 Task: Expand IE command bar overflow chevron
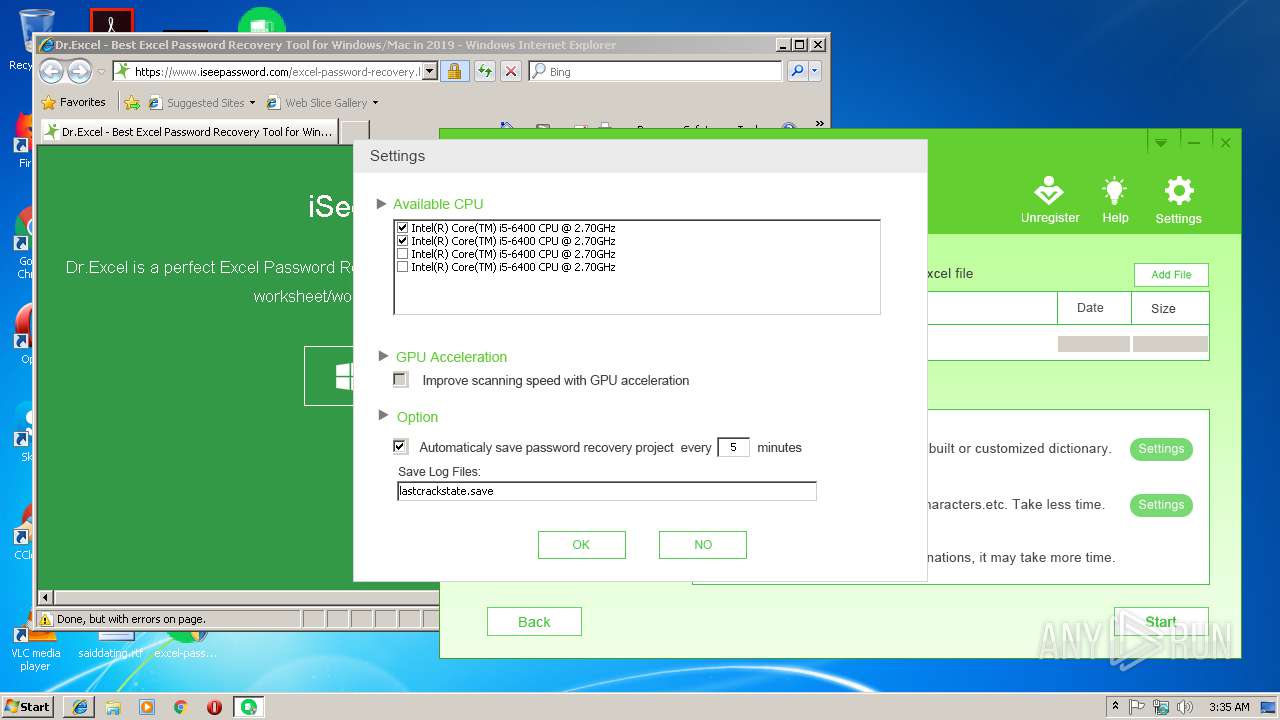pyautogui.click(x=820, y=124)
